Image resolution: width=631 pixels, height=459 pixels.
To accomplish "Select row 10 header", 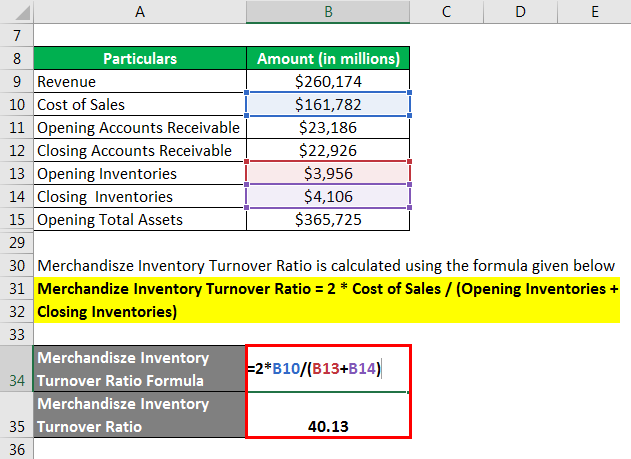I will 16,104.
